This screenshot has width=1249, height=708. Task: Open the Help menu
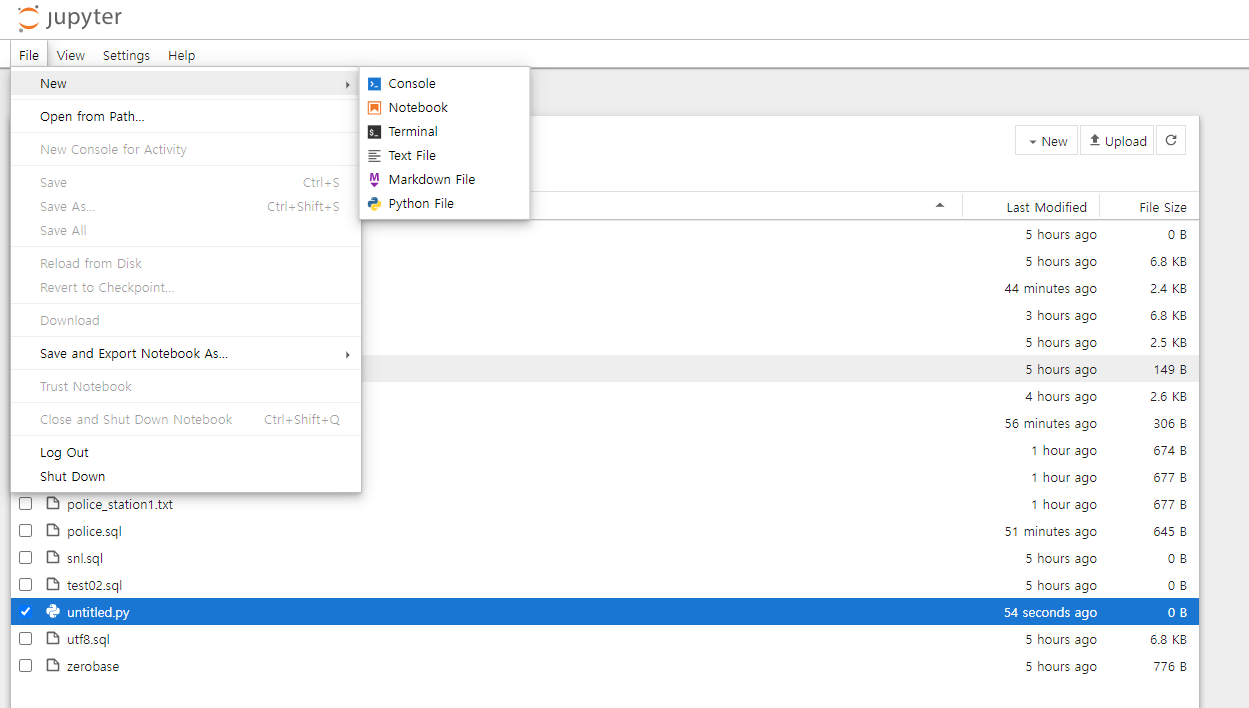click(x=182, y=55)
